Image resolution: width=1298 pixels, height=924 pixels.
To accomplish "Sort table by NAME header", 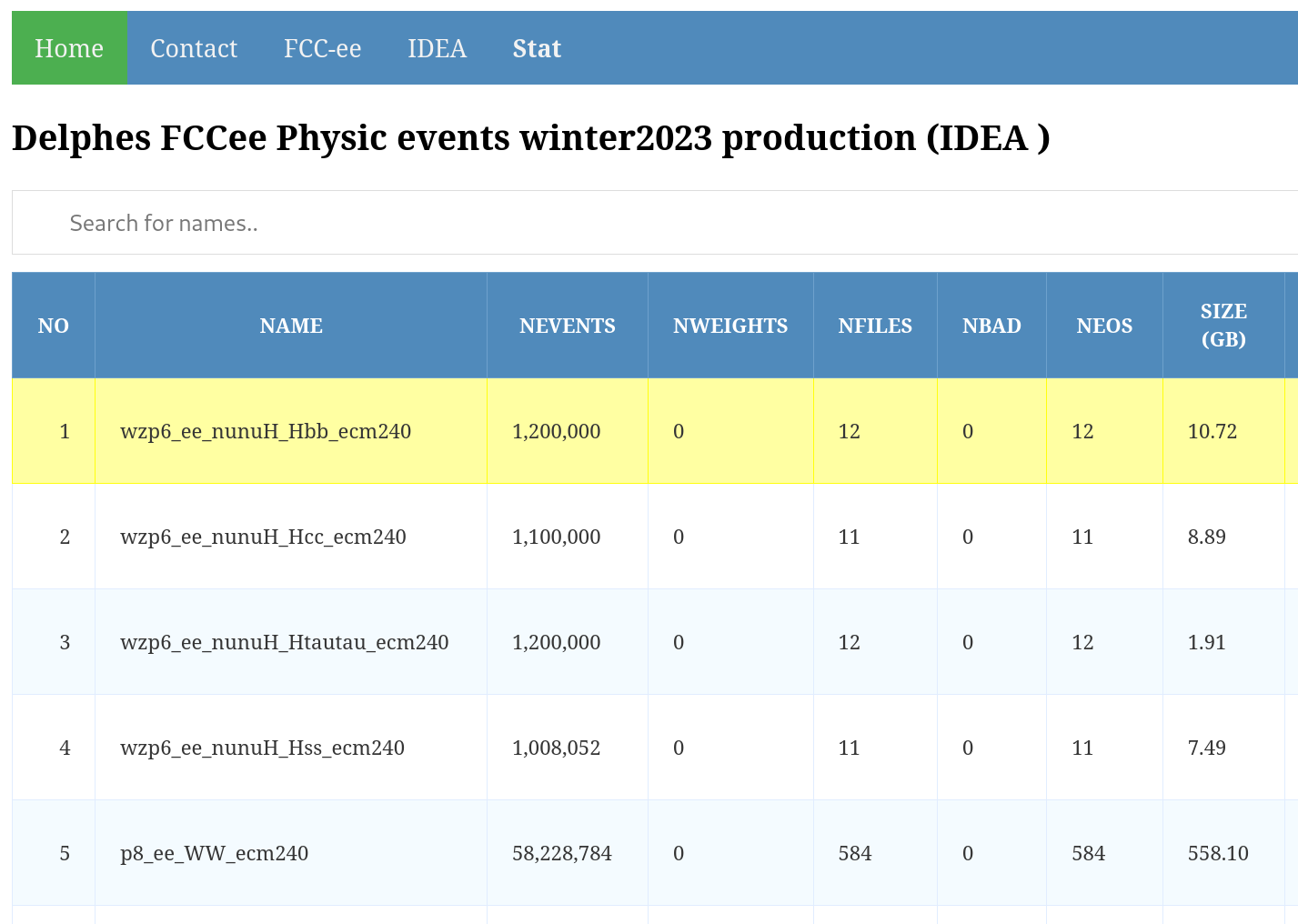I will tap(291, 326).
